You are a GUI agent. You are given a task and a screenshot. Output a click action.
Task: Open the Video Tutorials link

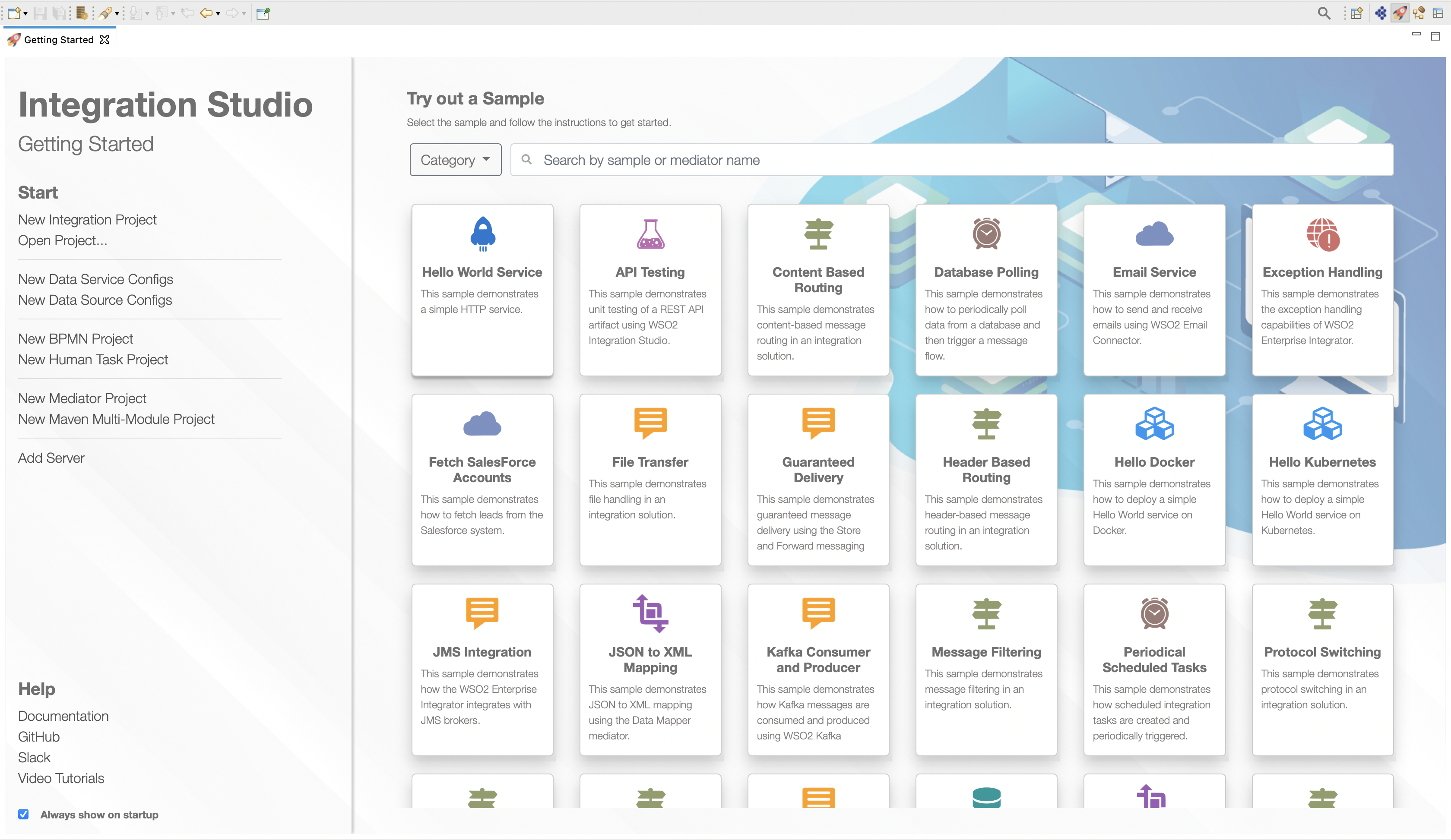(x=61, y=778)
